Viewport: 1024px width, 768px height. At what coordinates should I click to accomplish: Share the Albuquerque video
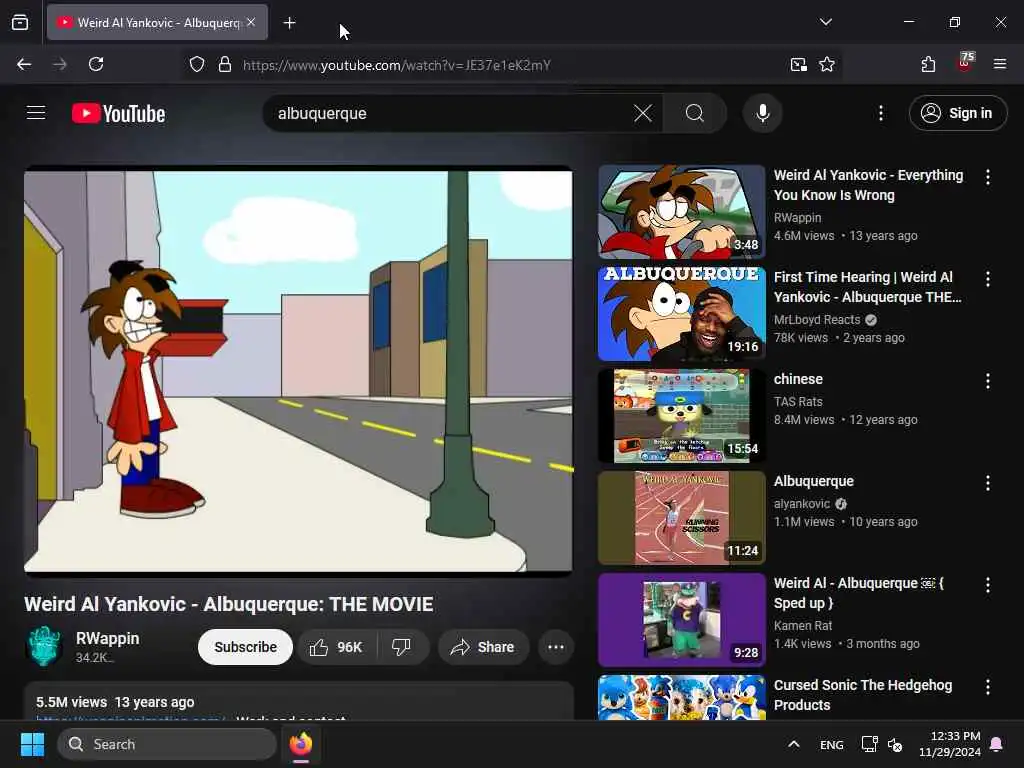[483, 647]
